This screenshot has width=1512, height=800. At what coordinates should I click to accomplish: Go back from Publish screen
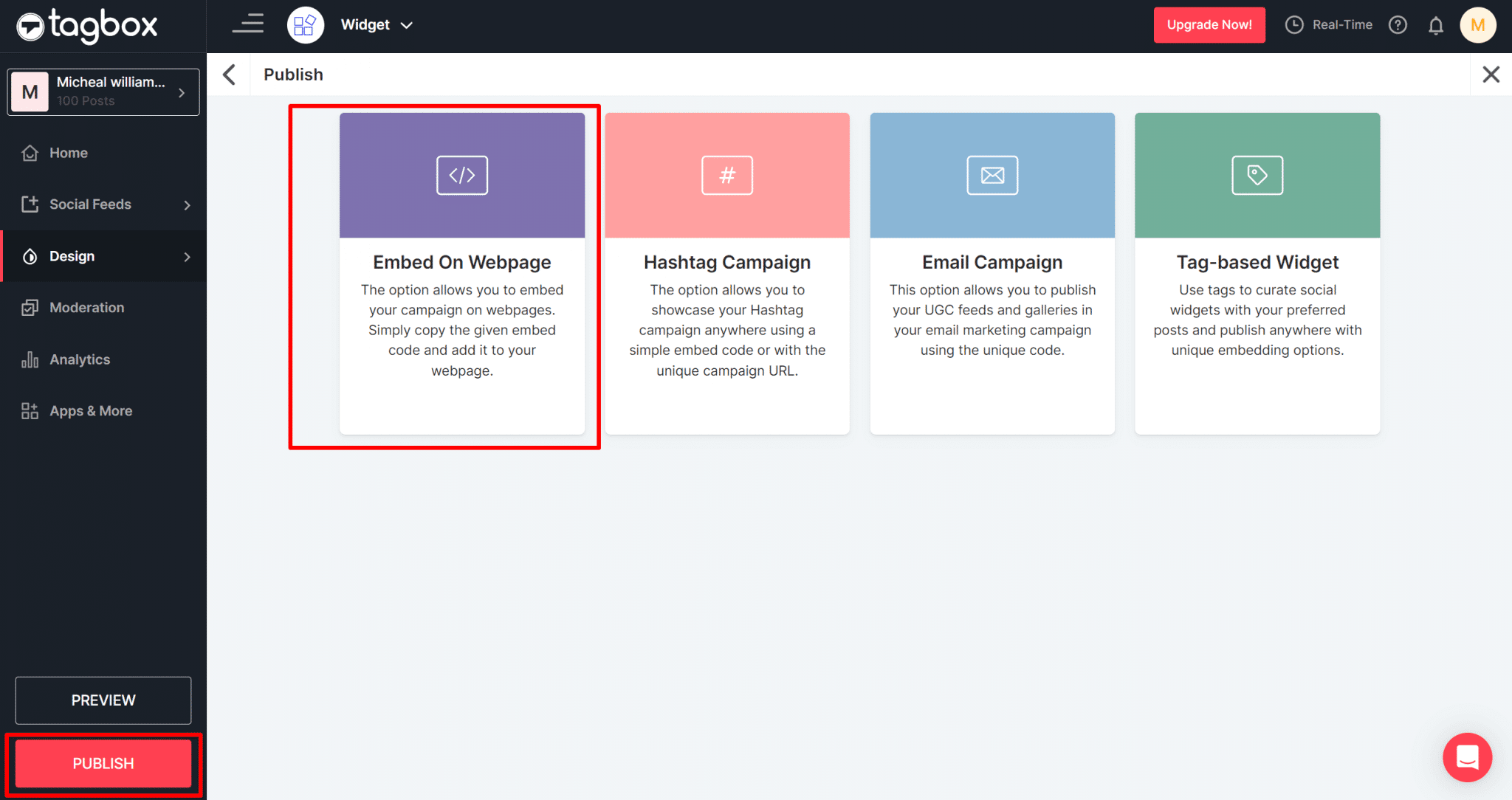point(229,74)
